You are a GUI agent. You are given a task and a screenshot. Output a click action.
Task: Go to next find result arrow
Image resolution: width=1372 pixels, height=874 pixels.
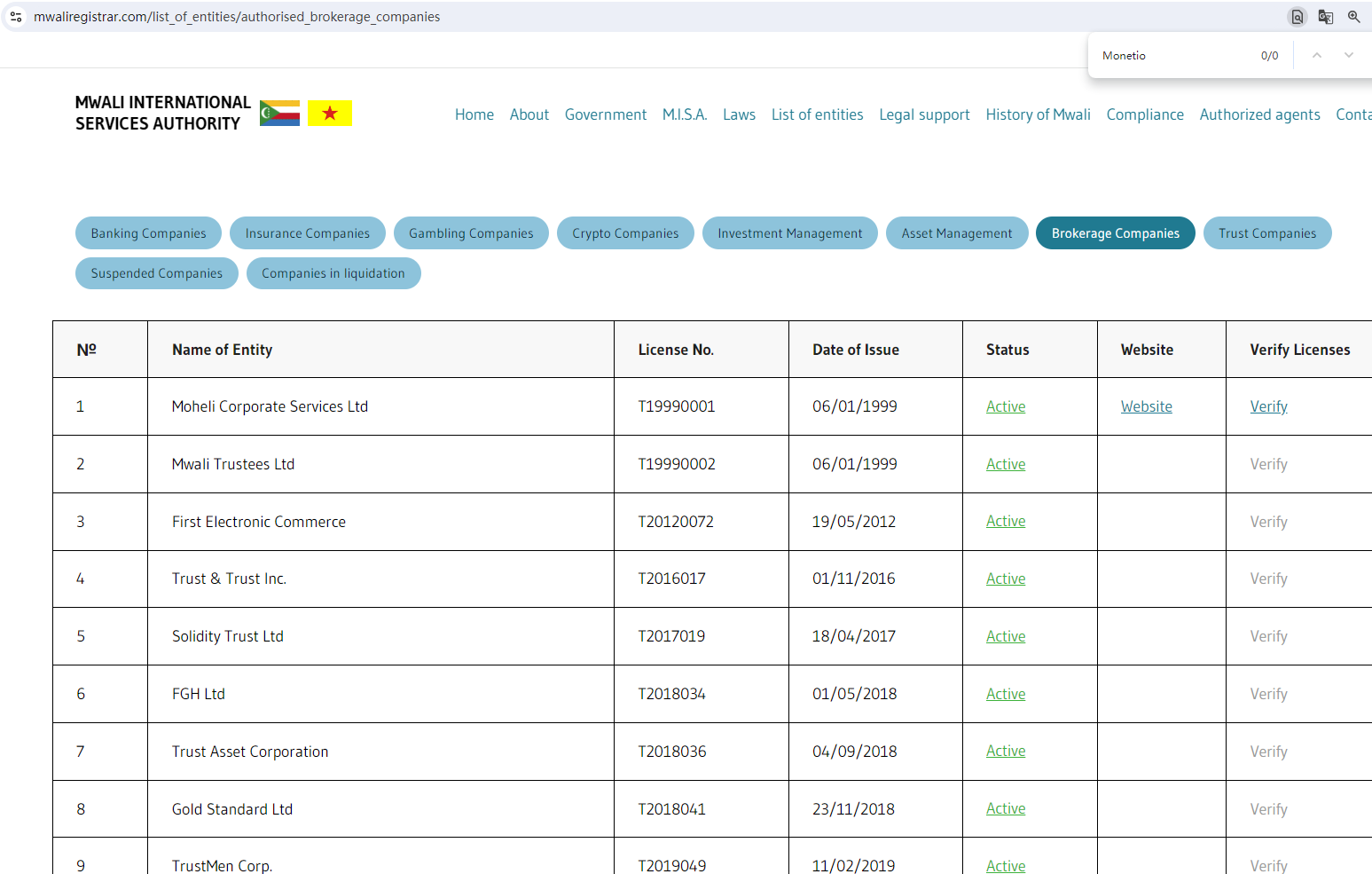tap(1348, 55)
